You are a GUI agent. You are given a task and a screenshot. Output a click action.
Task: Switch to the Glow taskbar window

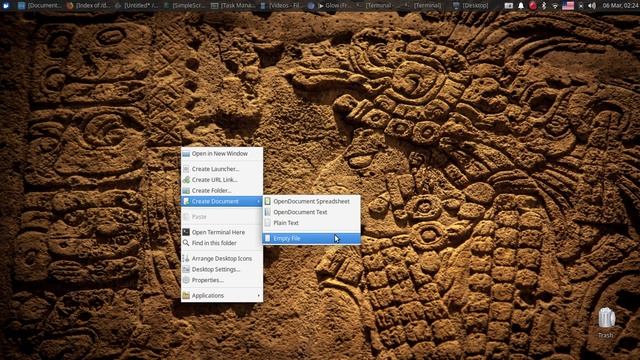coord(330,6)
